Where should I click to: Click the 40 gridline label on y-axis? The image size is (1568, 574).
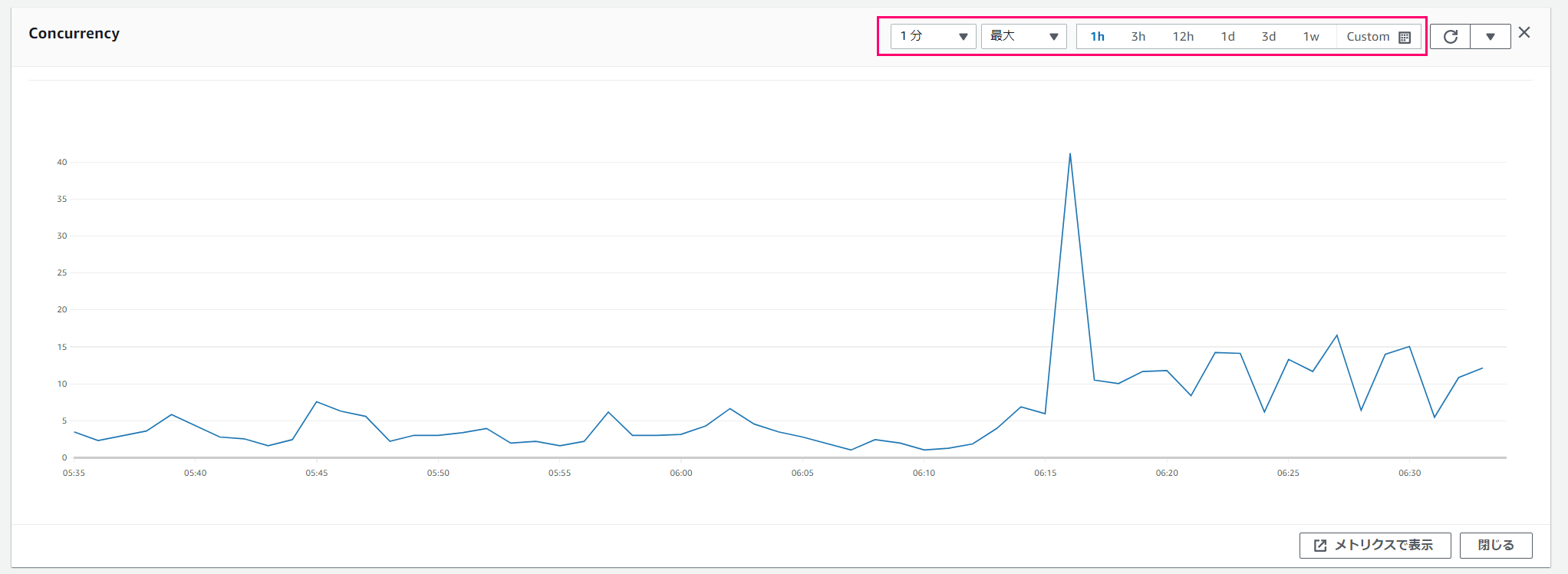pyautogui.click(x=62, y=162)
